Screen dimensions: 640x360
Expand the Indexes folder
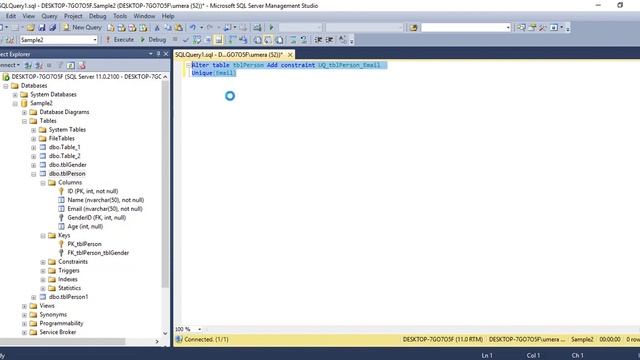43,280
